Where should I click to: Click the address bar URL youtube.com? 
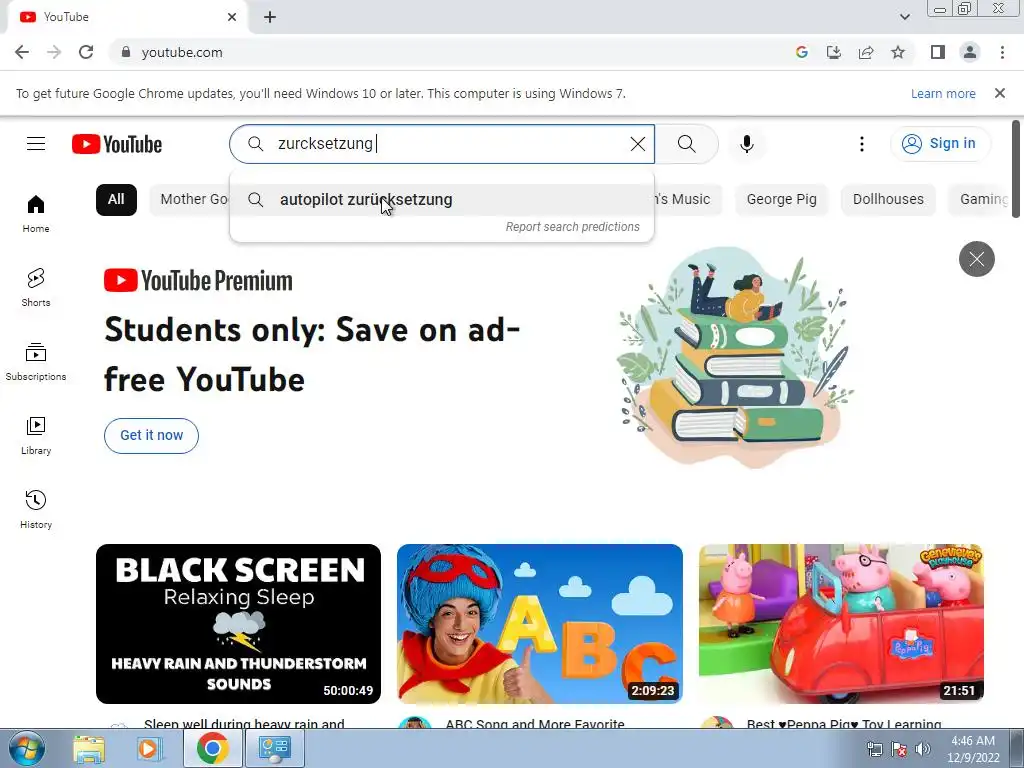pos(182,52)
